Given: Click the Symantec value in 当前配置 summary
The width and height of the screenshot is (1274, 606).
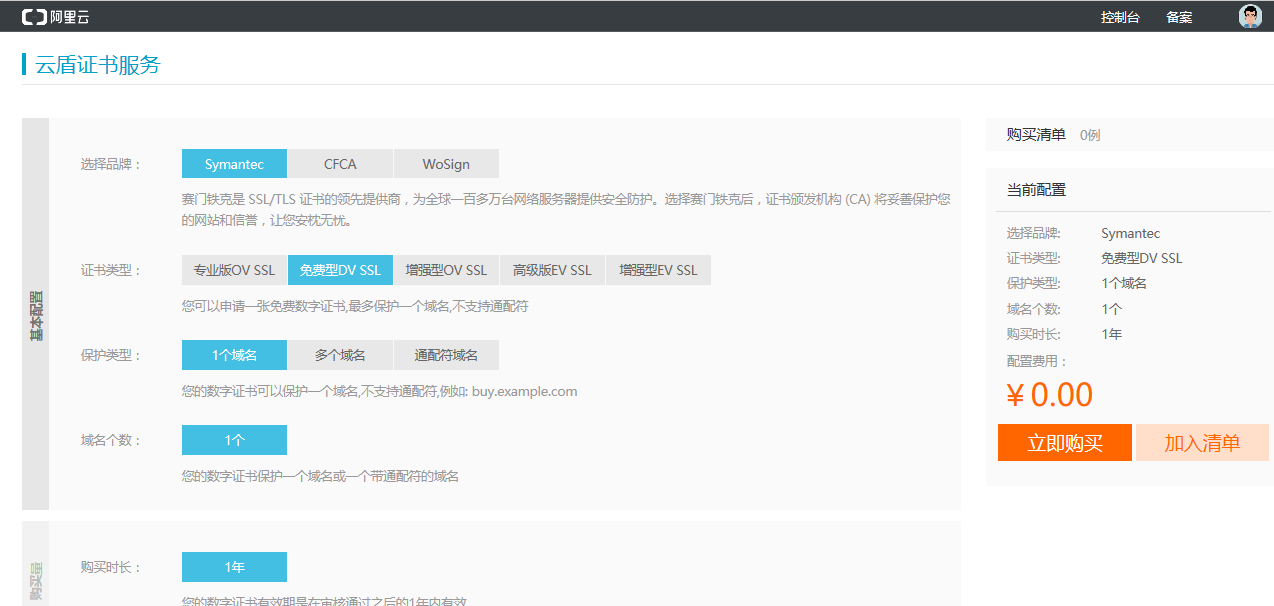Looking at the screenshot, I should click(x=1131, y=233).
